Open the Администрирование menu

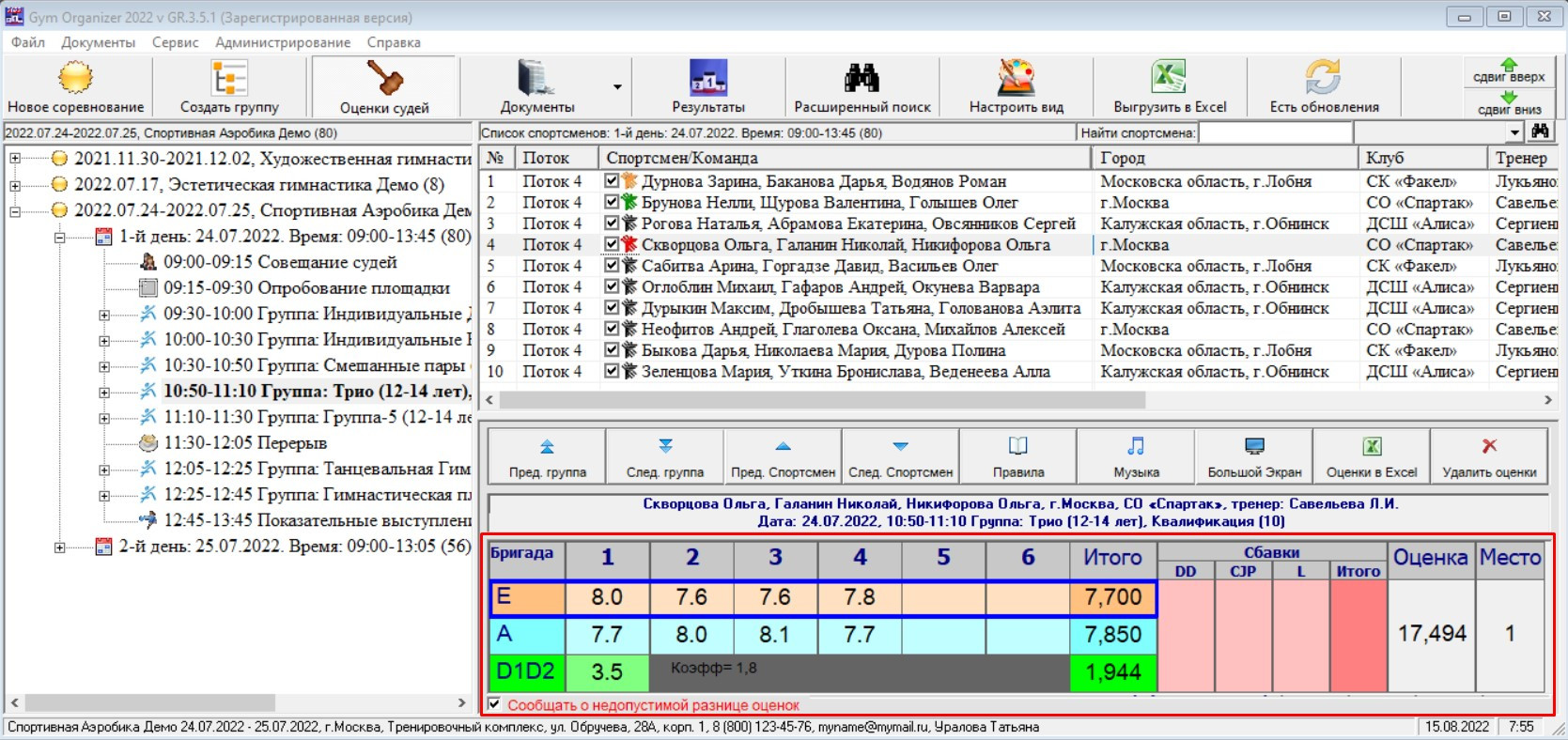click(282, 42)
